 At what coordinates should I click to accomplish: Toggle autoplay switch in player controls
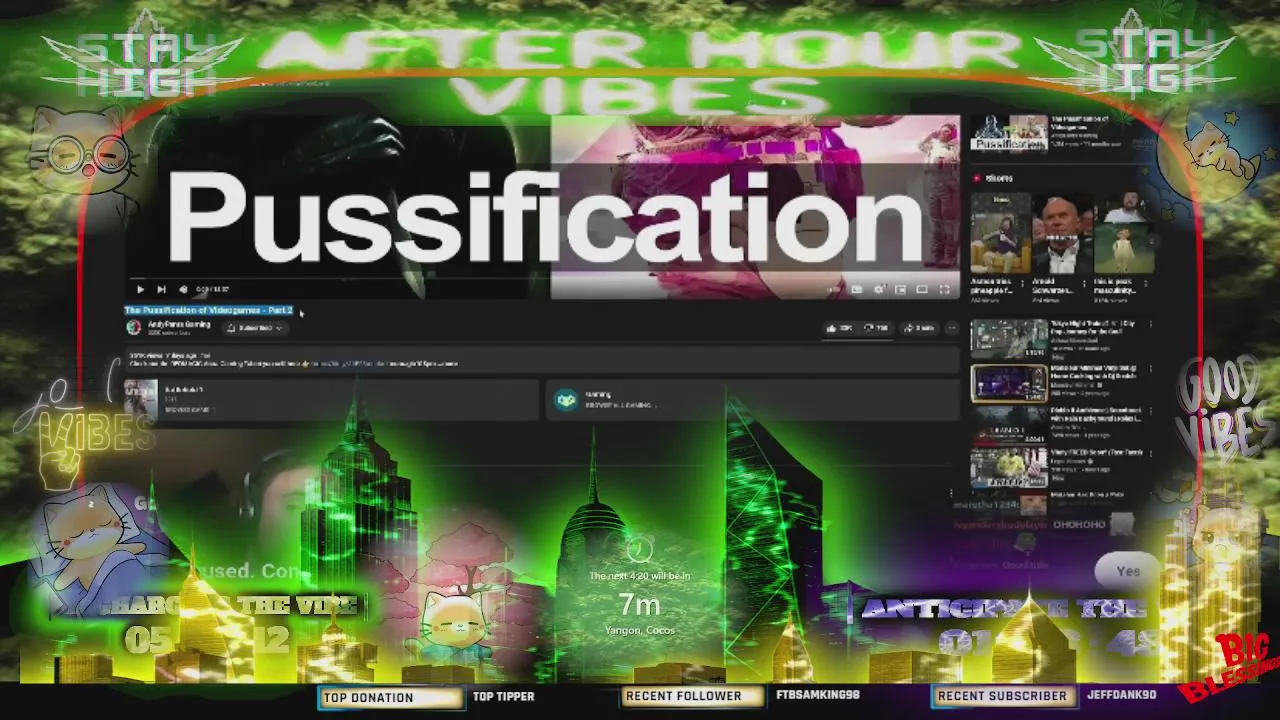pos(834,289)
